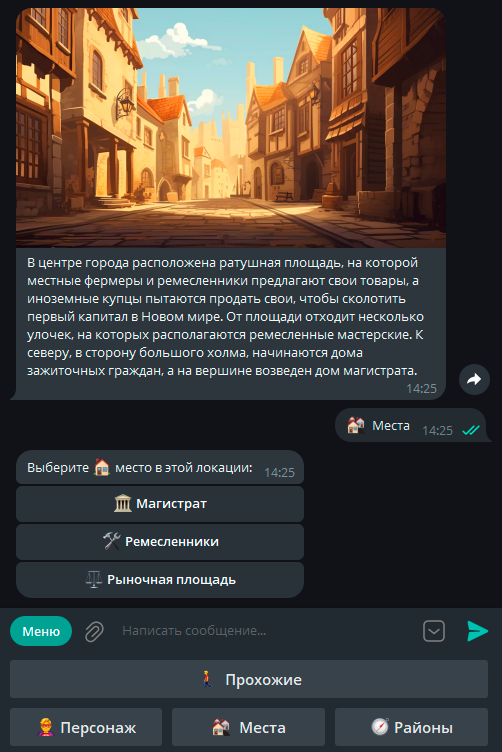Select Рыночная площадь inline button
Image resolution: width=502 pixels, height=752 pixels.
160,579
